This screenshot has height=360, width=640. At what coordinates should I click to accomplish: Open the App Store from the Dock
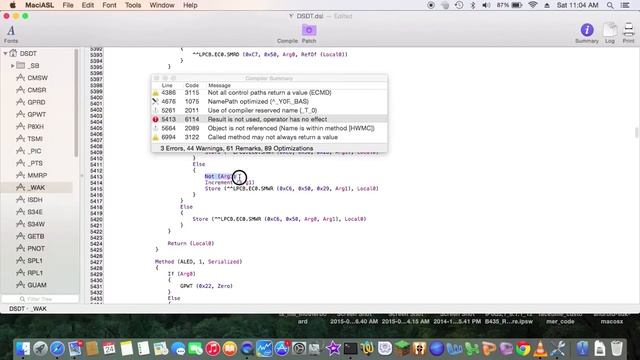(282, 349)
